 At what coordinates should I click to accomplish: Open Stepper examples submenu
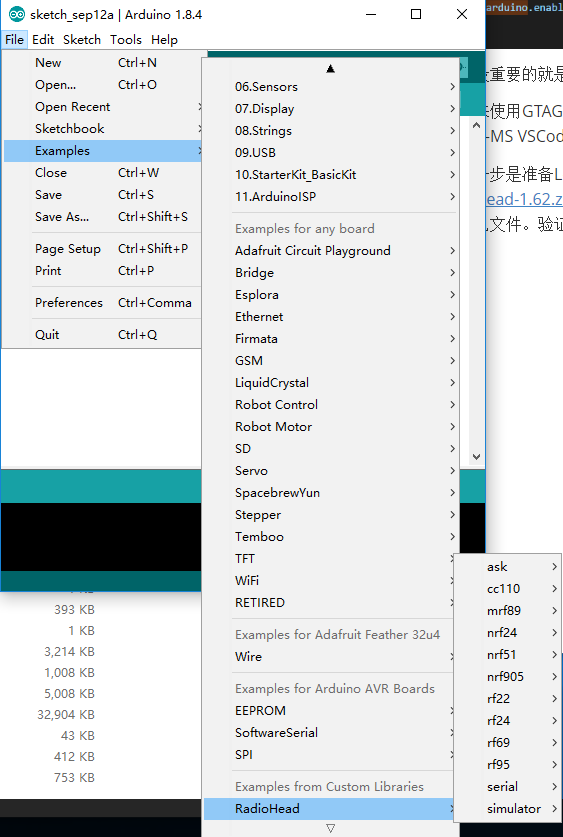[x=330, y=514]
